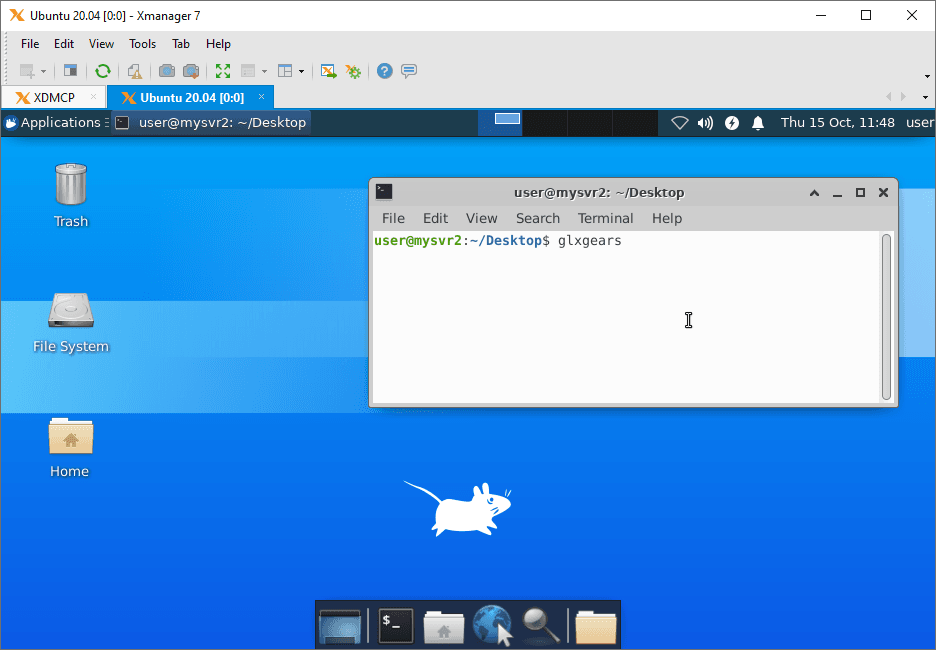Select the first workspace in the switcher
936x650 pixels.
500,122
